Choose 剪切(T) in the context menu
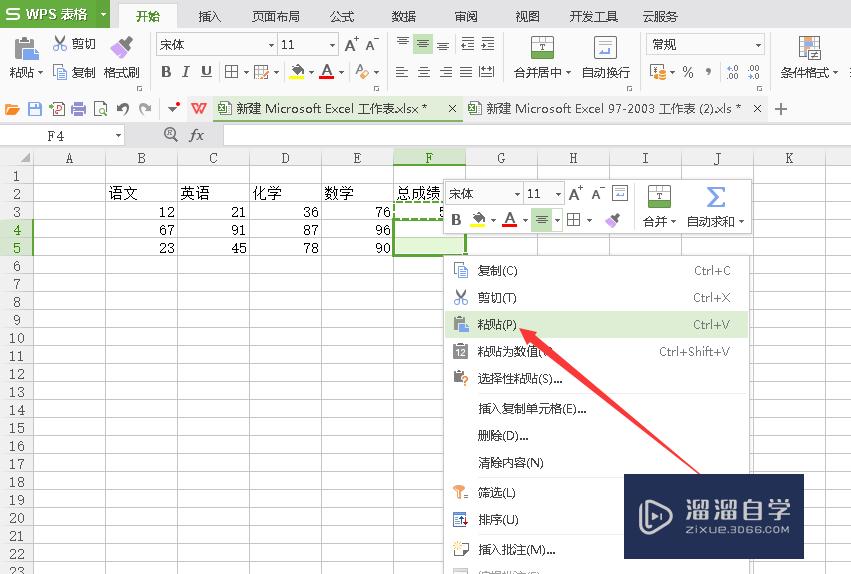 tap(596, 297)
